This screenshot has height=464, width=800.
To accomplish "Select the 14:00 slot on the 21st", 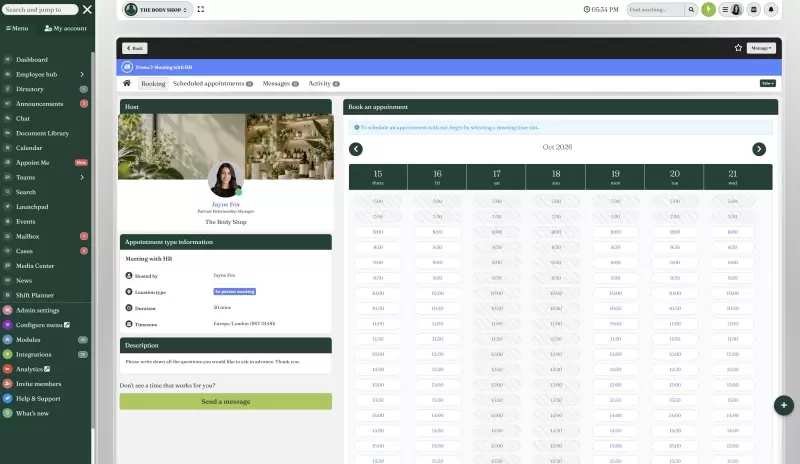I will coord(733,416).
